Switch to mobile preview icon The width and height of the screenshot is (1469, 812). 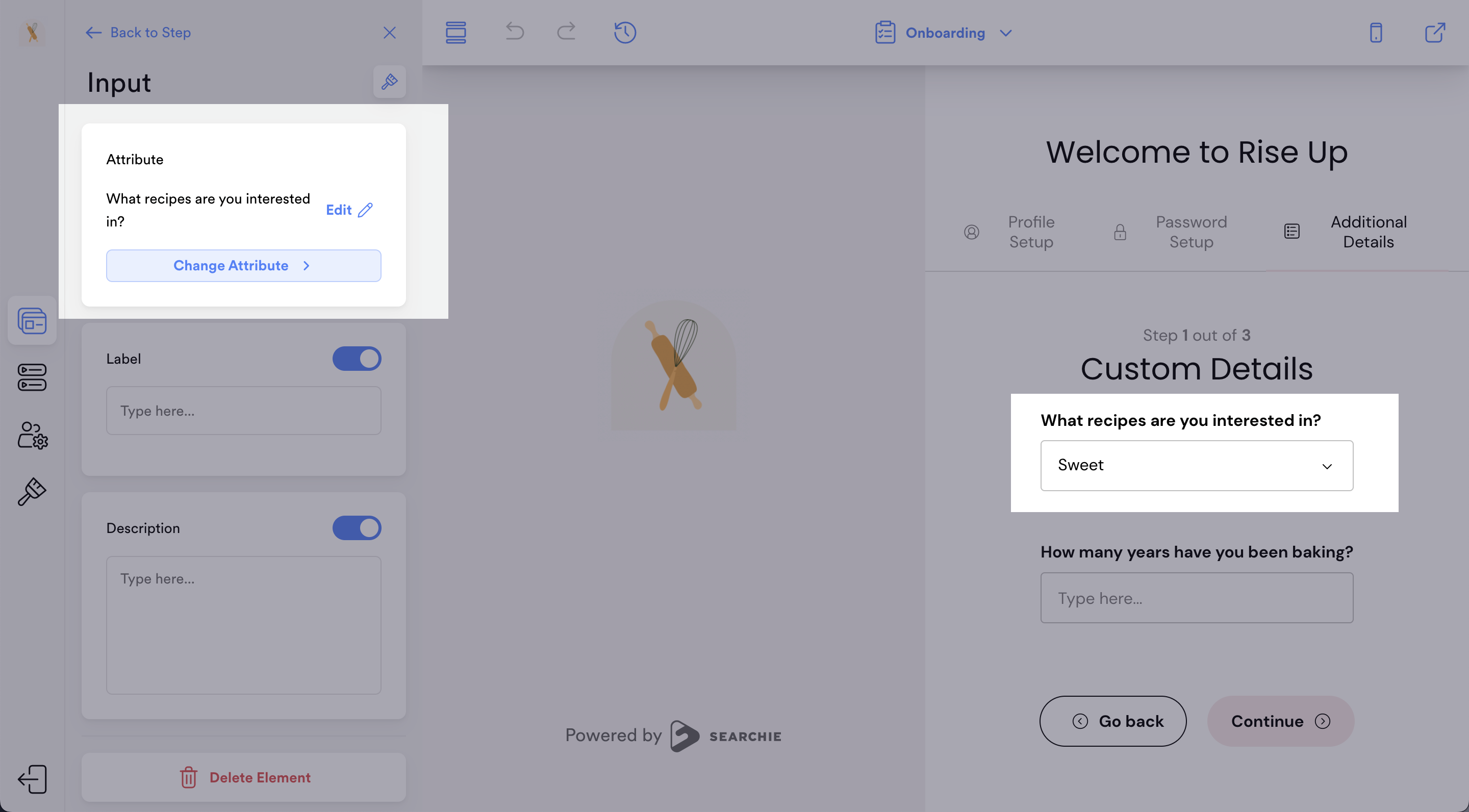pyautogui.click(x=1376, y=33)
